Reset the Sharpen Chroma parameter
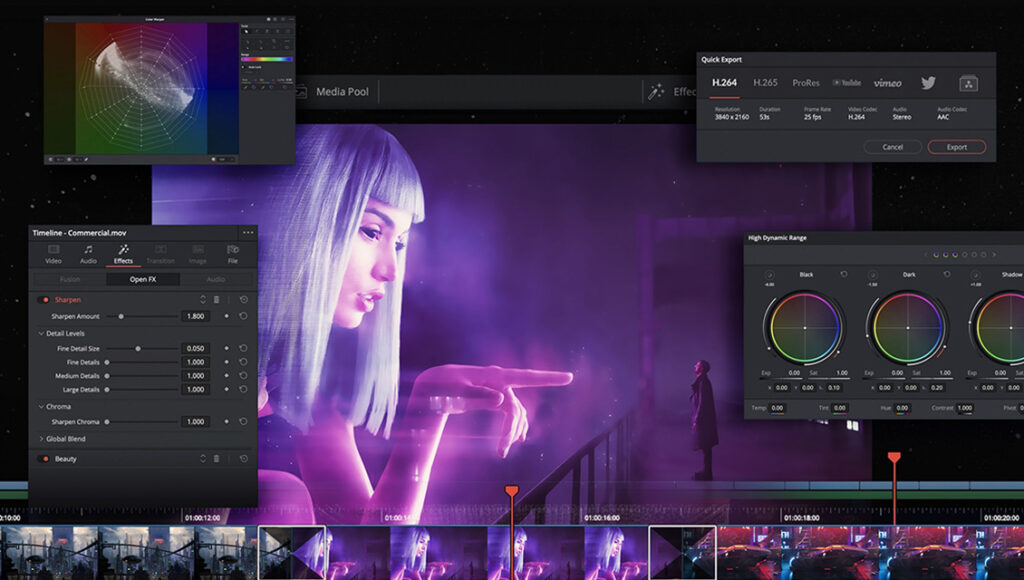The width and height of the screenshot is (1024, 580). (243, 422)
